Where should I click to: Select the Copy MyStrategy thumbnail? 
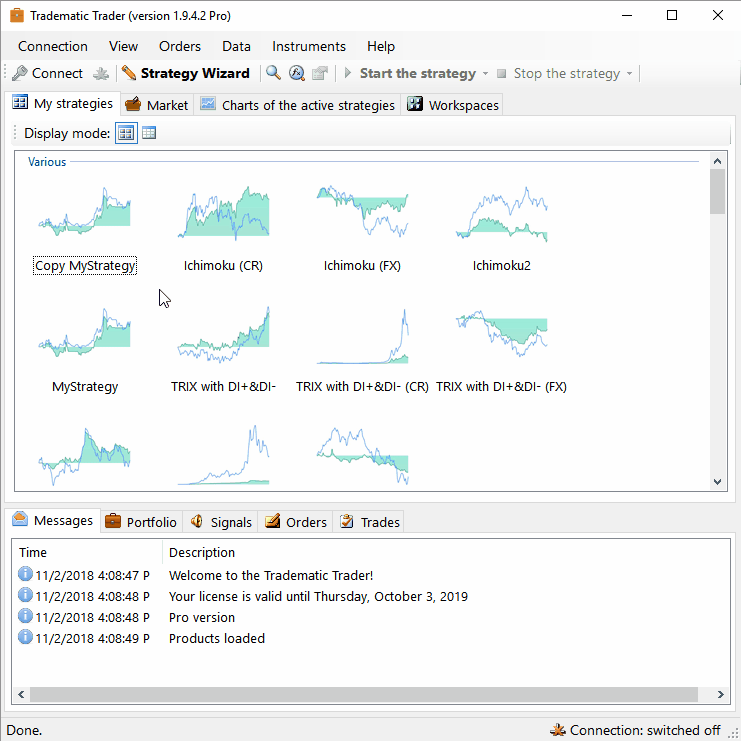(x=85, y=212)
